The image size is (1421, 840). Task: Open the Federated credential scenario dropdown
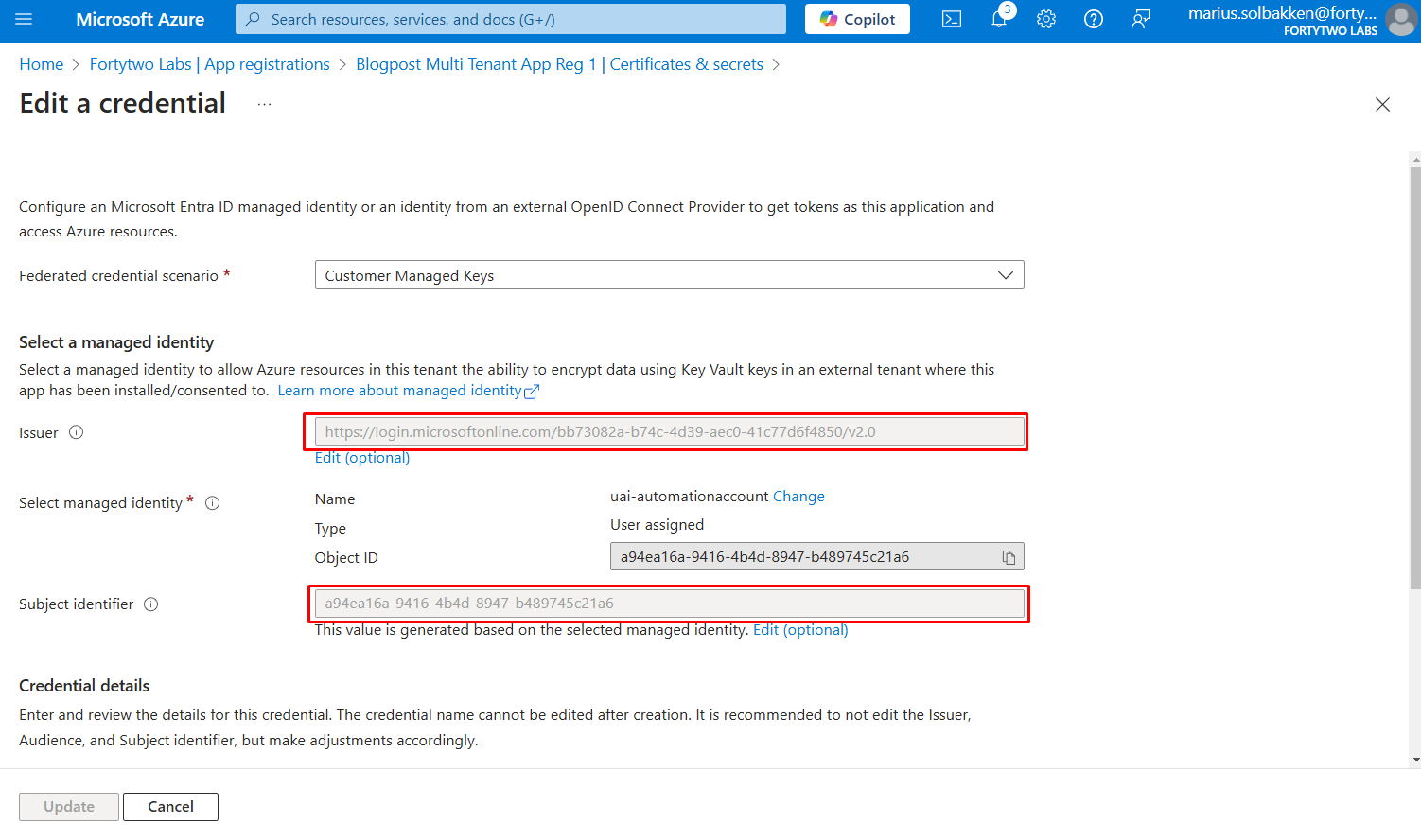pyautogui.click(x=669, y=275)
